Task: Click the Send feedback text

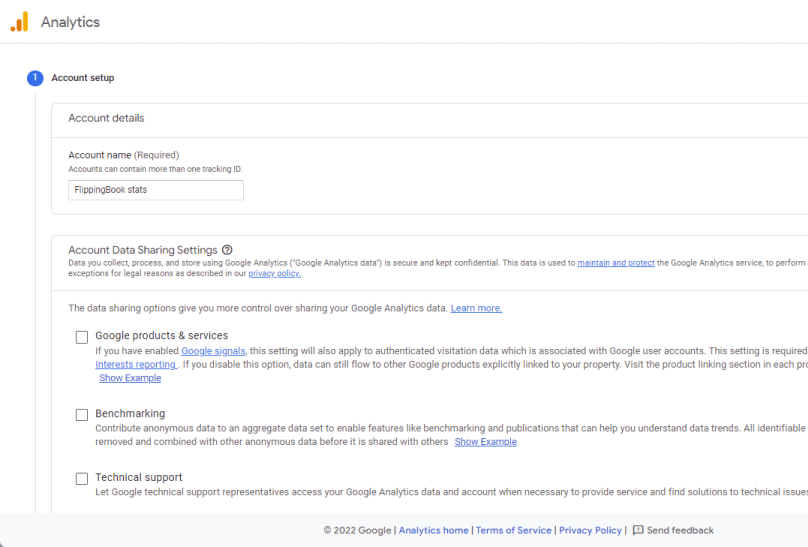Action: click(x=680, y=530)
